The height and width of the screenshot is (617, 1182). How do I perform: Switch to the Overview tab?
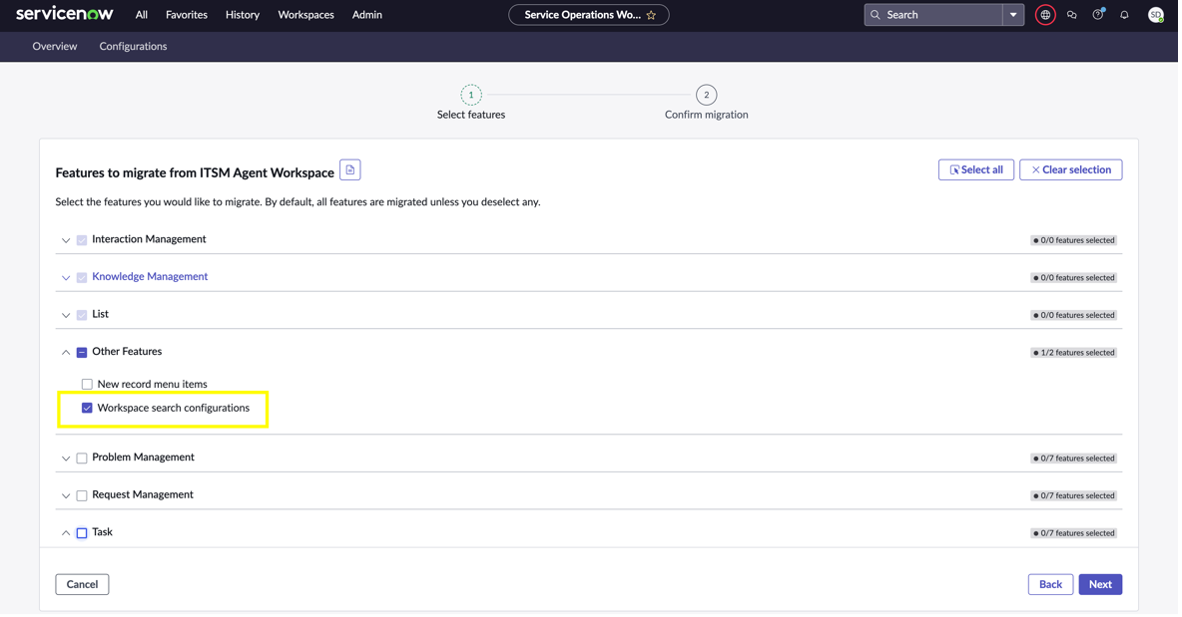[55, 47]
